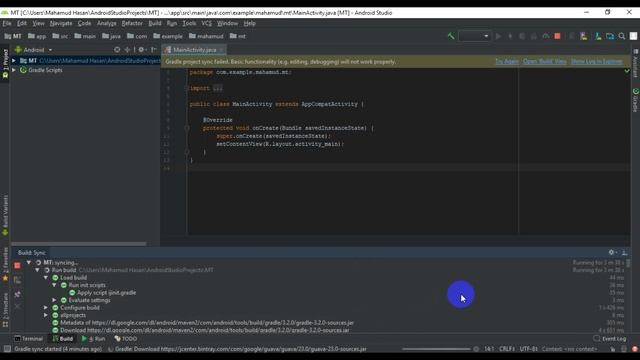This screenshot has width=640, height=360.
Task: Toggle the Assistant right side tab
Action: [x=636, y=64]
